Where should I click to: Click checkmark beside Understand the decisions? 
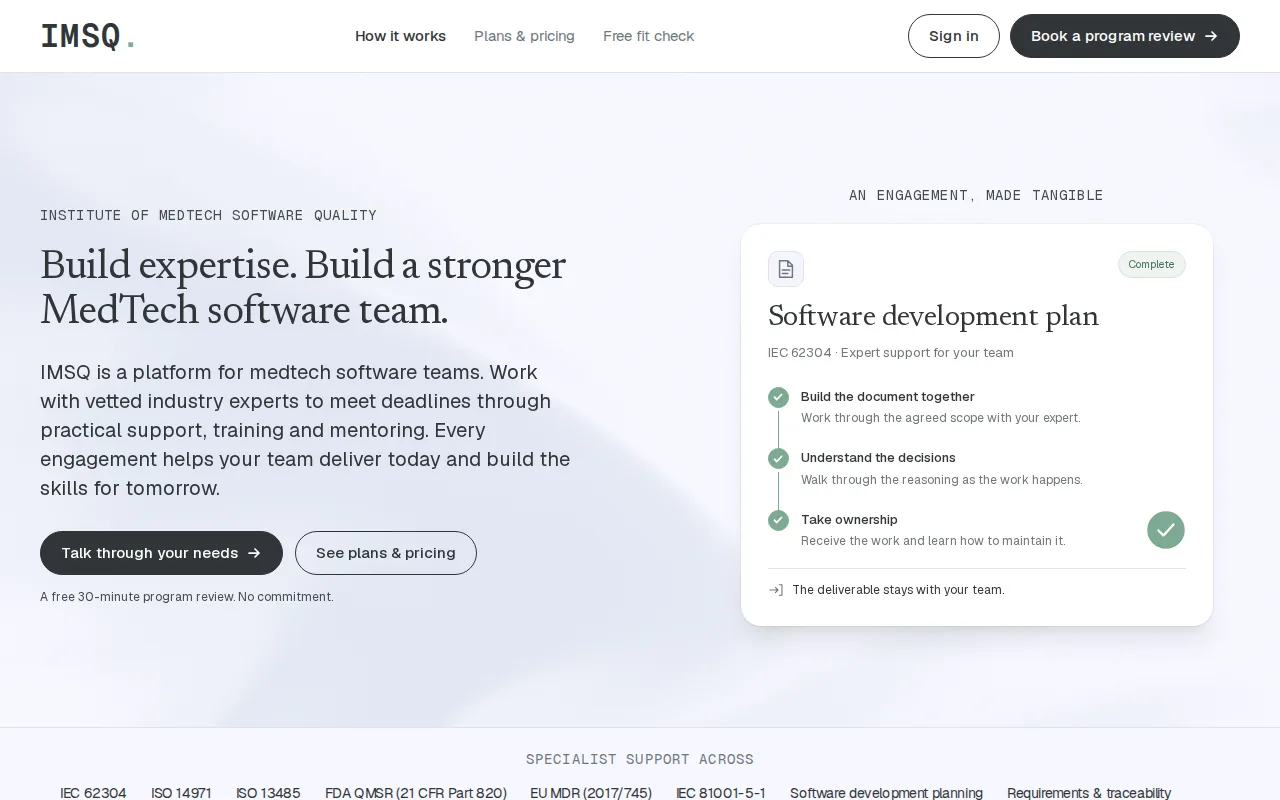click(x=778, y=458)
